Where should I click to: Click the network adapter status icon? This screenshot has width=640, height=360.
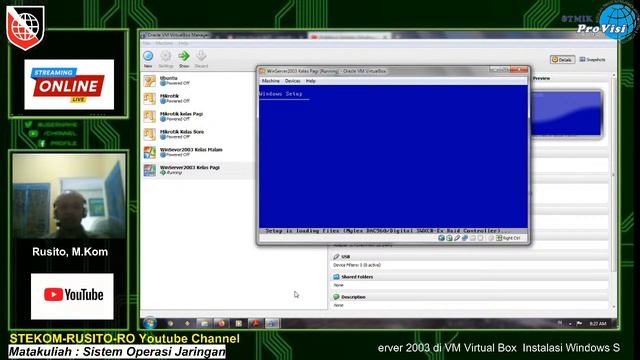click(465, 238)
